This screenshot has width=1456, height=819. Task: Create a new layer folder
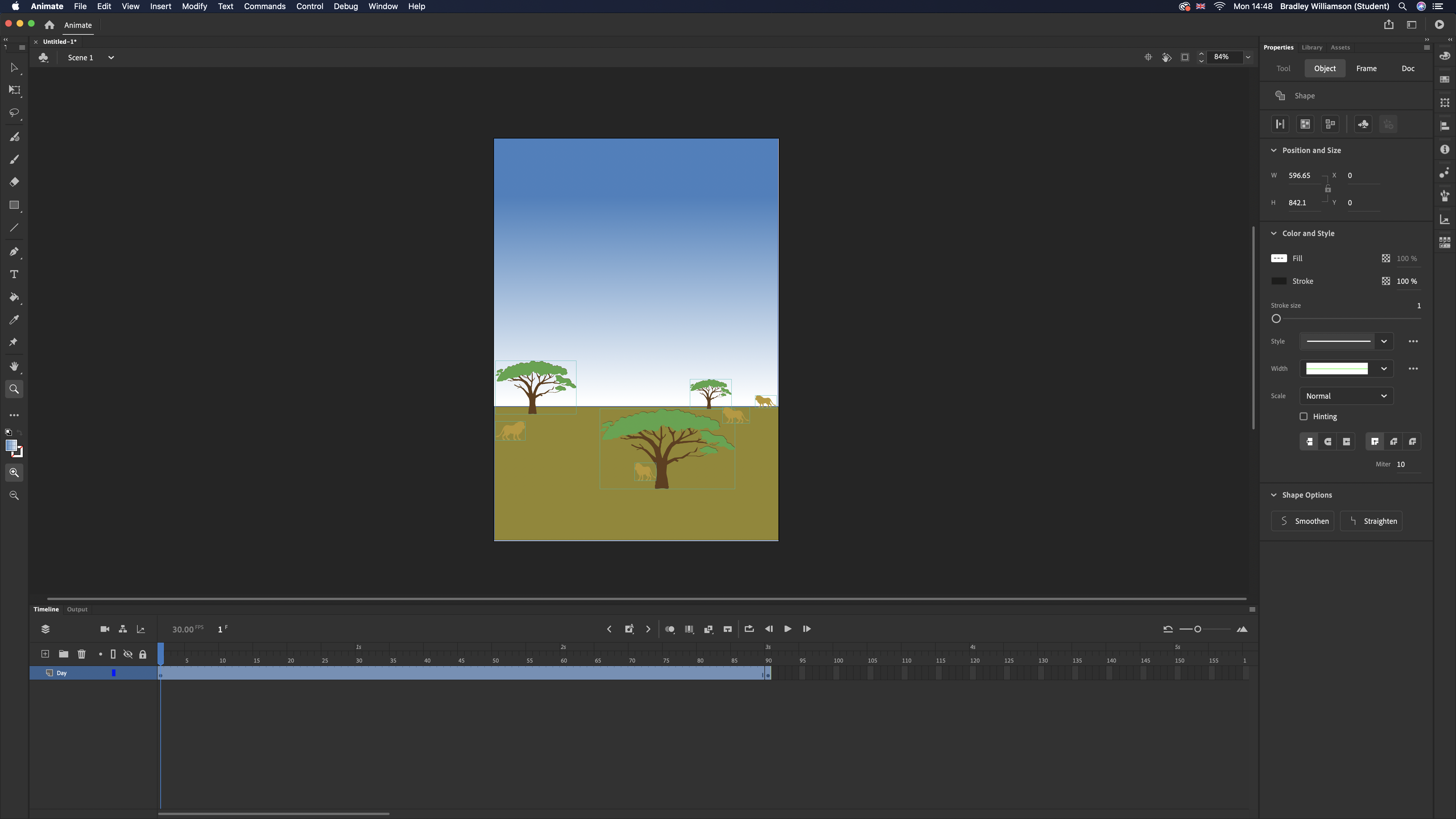[x=63, y=654]
